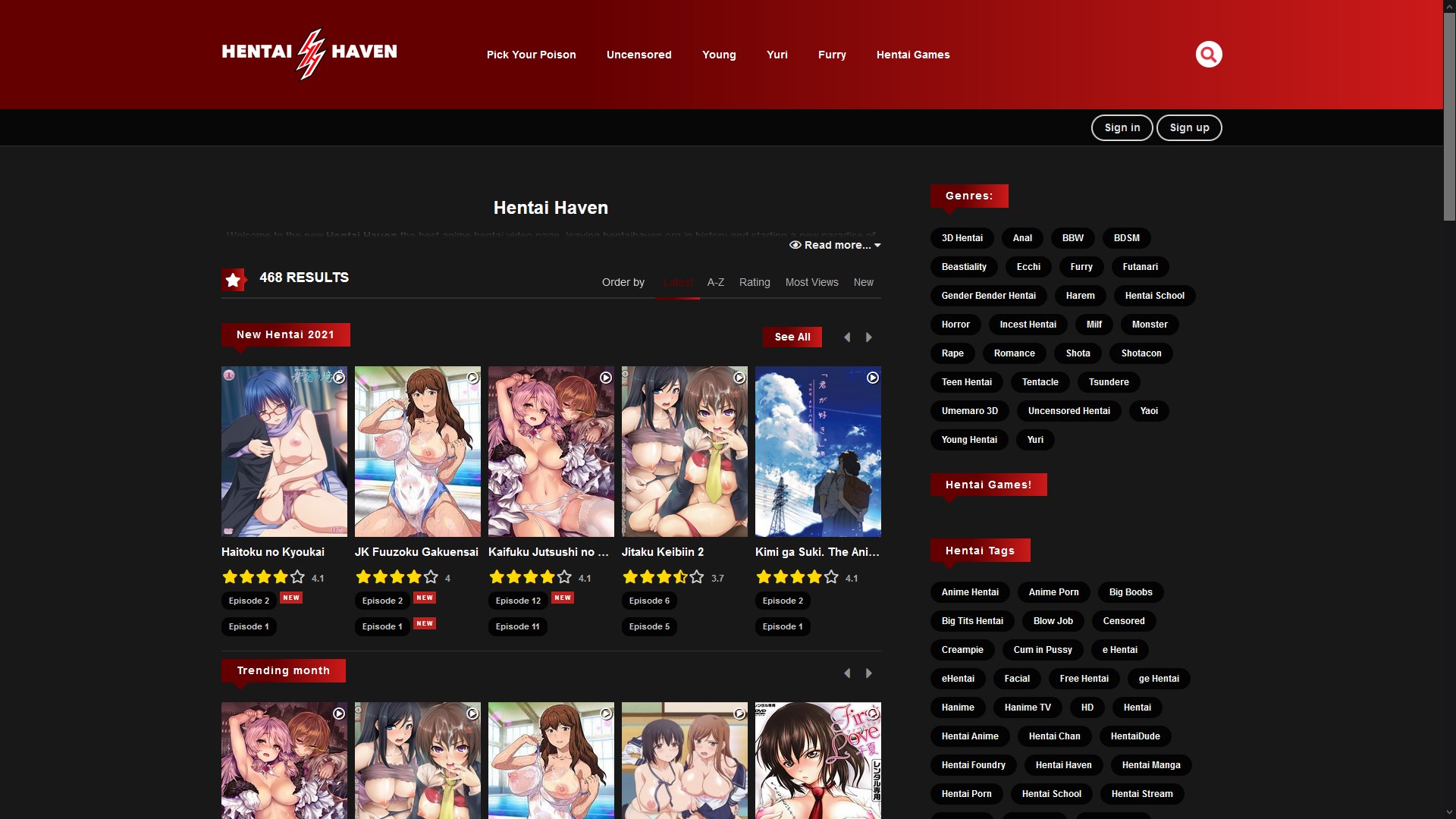Image resolution: width=1456 pixels, height=819 pixels.
Task: Click play icon on Kaifuku Jutsushi cover
Action: 606,378
